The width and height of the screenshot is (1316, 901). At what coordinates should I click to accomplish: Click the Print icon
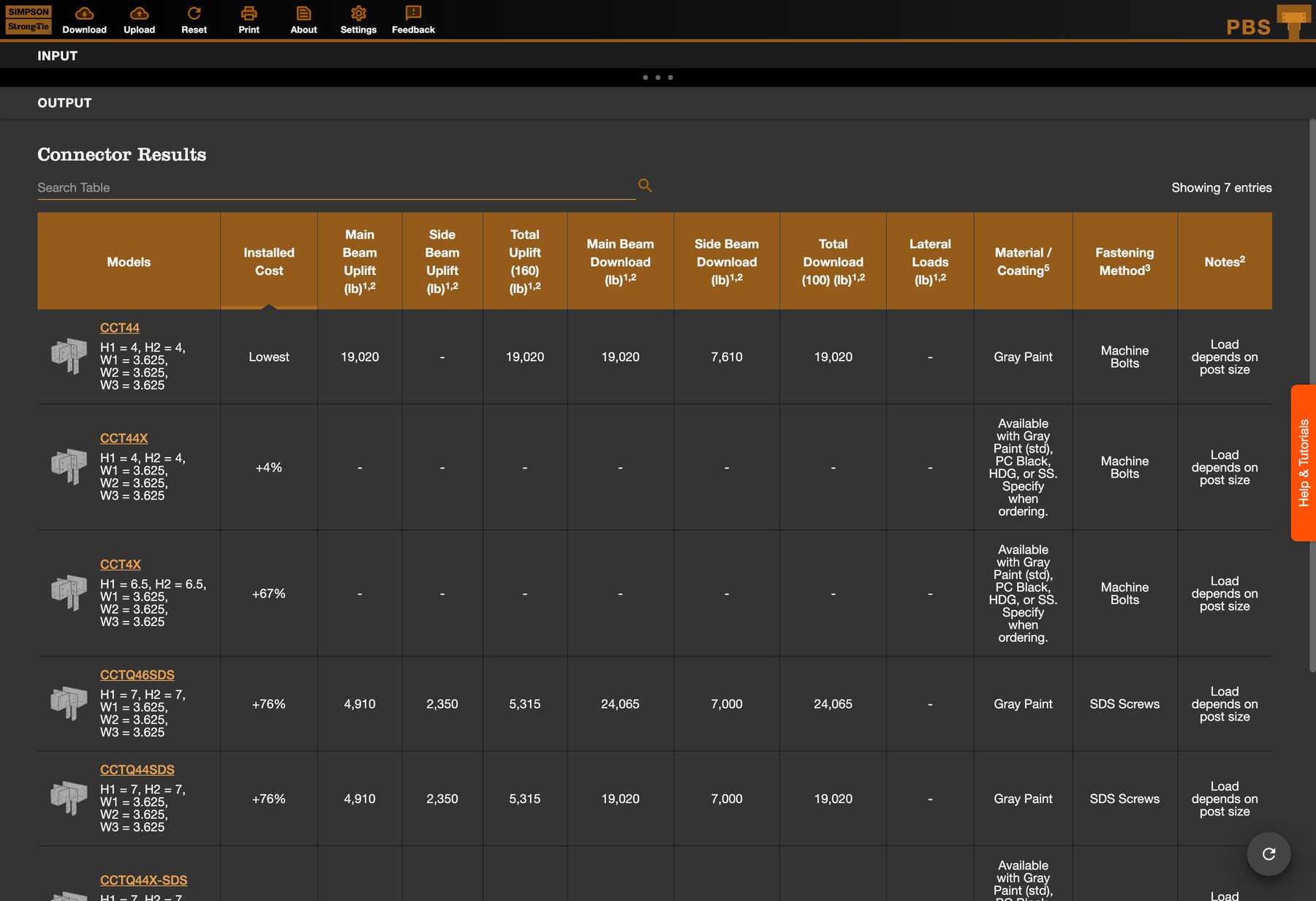click(249, 14)
